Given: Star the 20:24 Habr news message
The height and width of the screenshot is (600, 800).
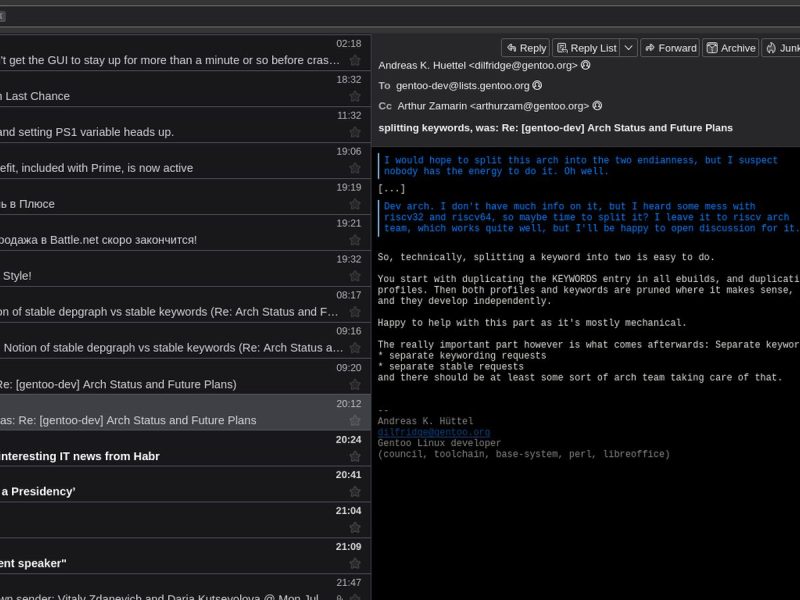Looking at the screenshot, I should 355,457.
